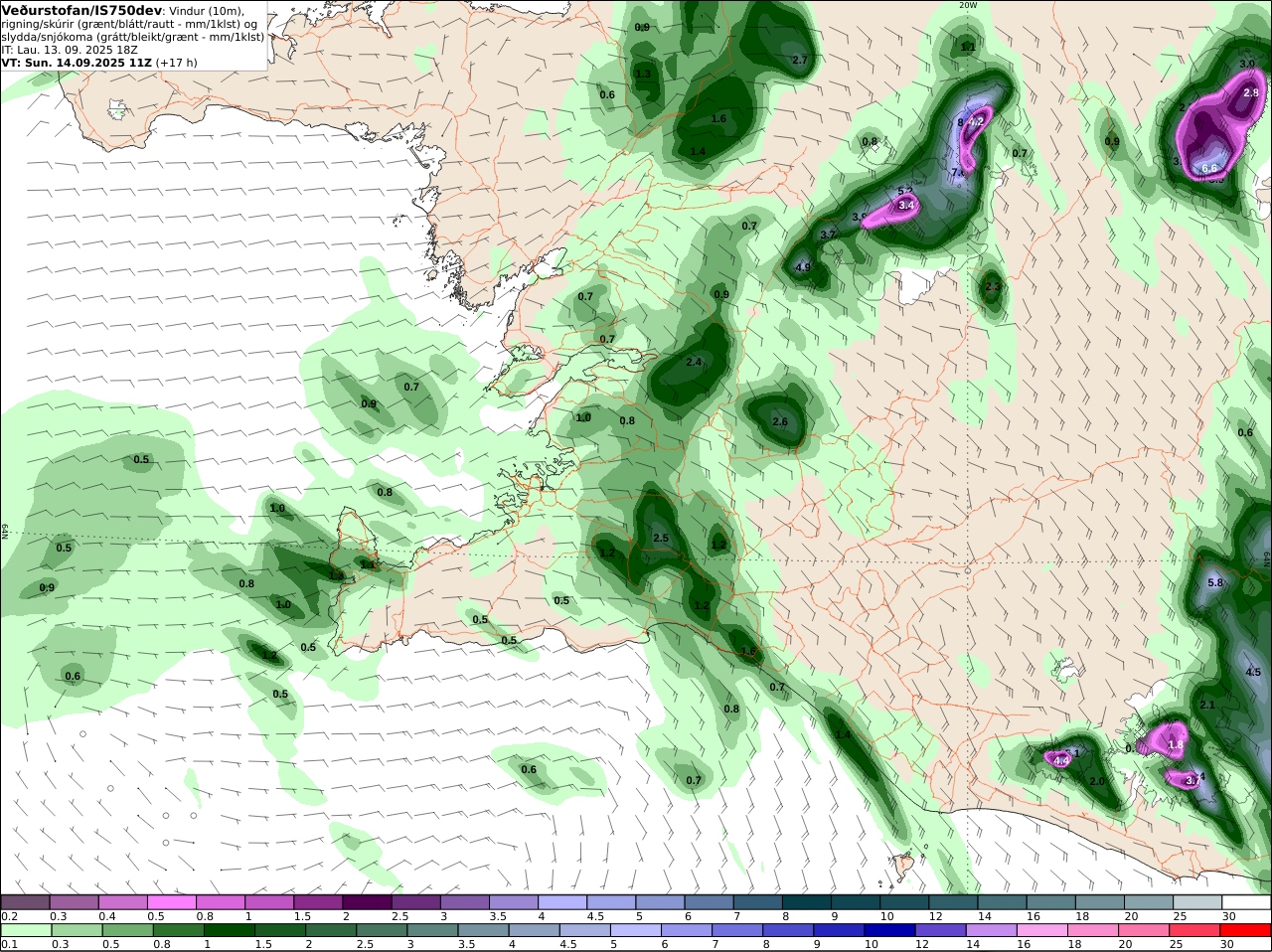Screen dimensions: 1272x952
Task: Click the 64N latitude label on the left edge
Action: (x=5, y=531)
